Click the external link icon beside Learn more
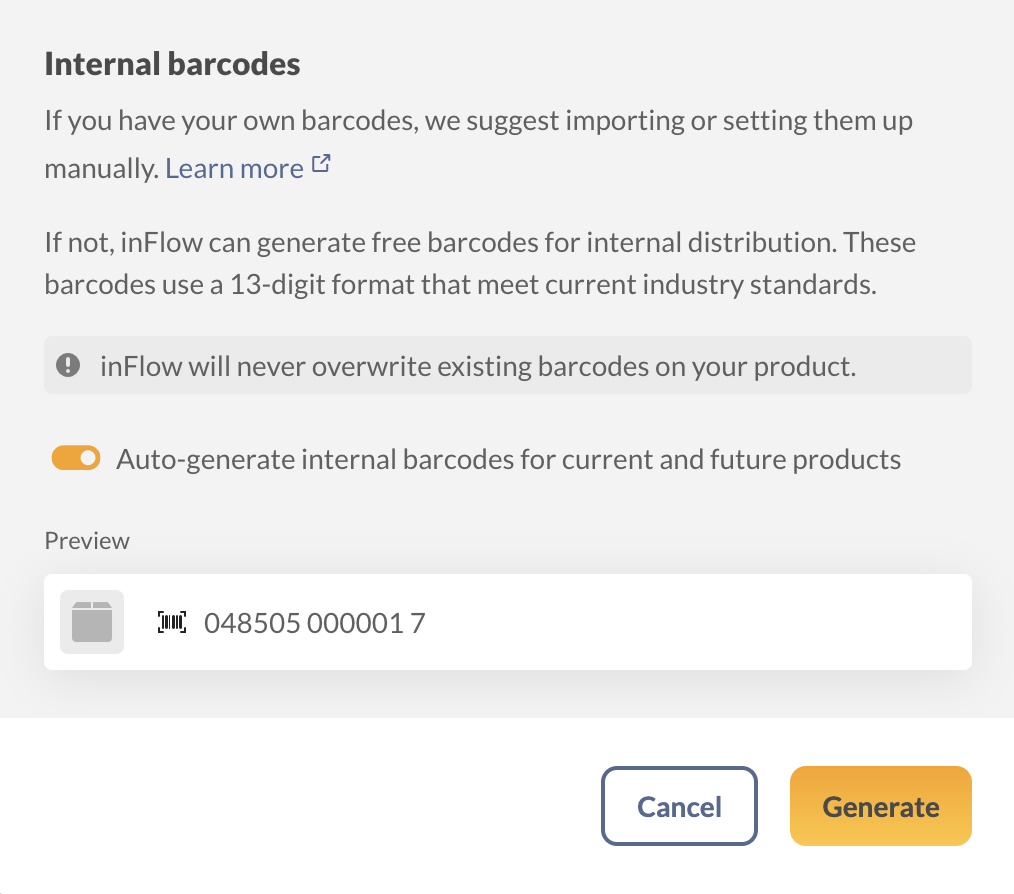This screenshot has width=1014, height=894. (x=321, y=165)
